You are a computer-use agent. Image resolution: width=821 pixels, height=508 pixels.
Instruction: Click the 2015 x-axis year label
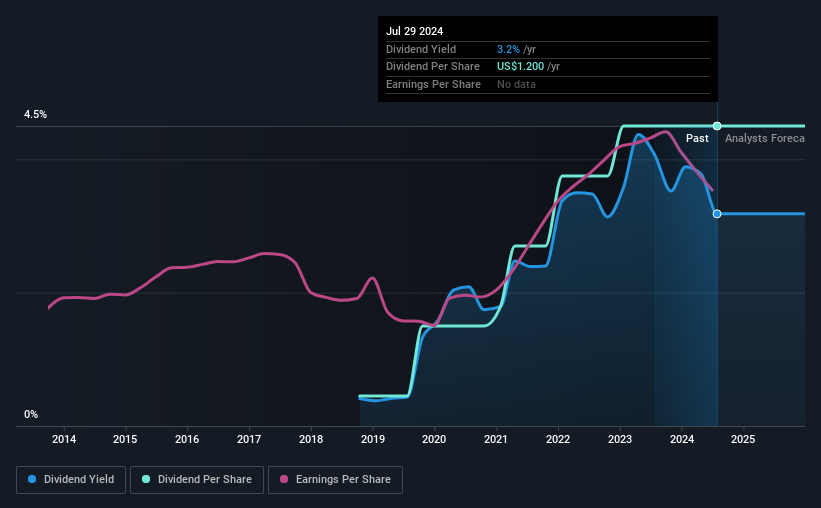125,439
